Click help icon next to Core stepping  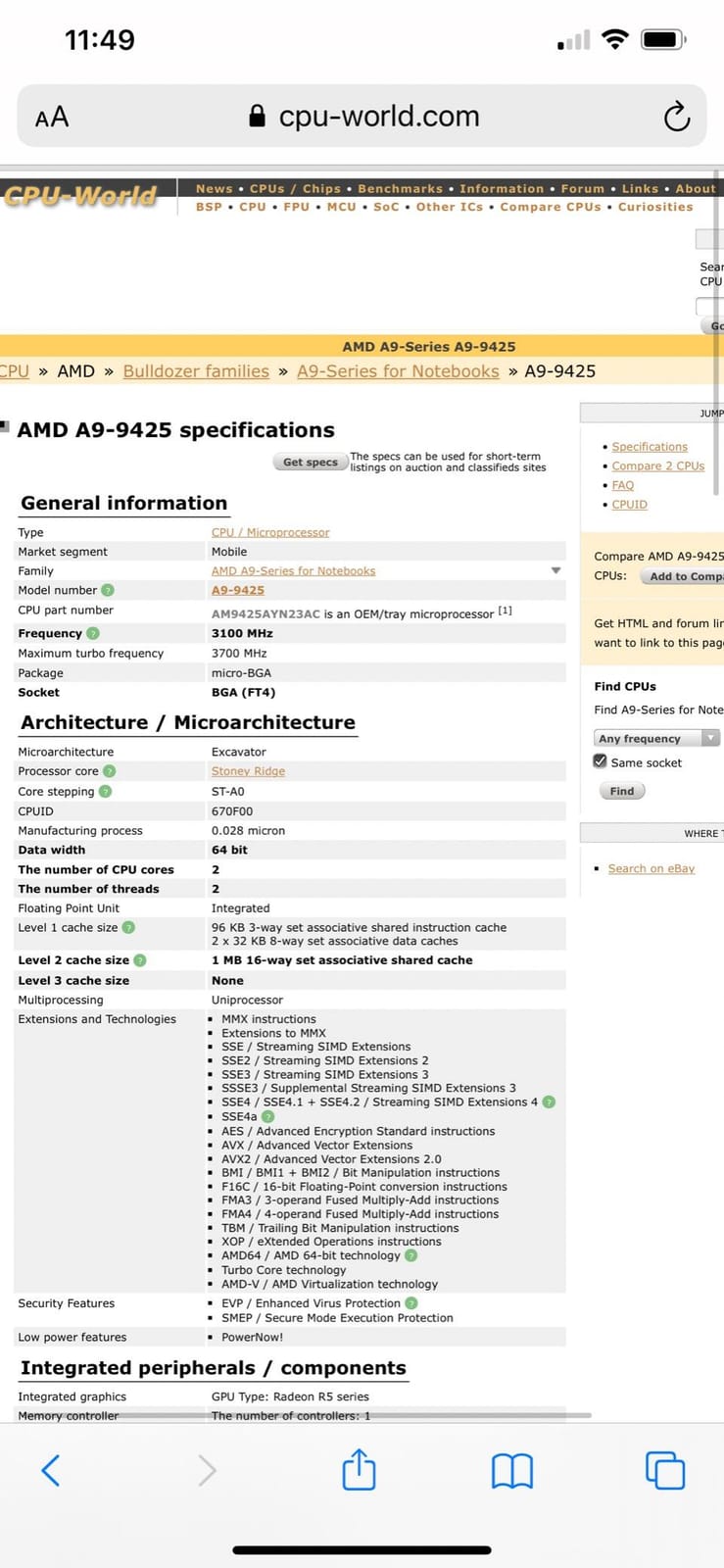tap(106, 791)
